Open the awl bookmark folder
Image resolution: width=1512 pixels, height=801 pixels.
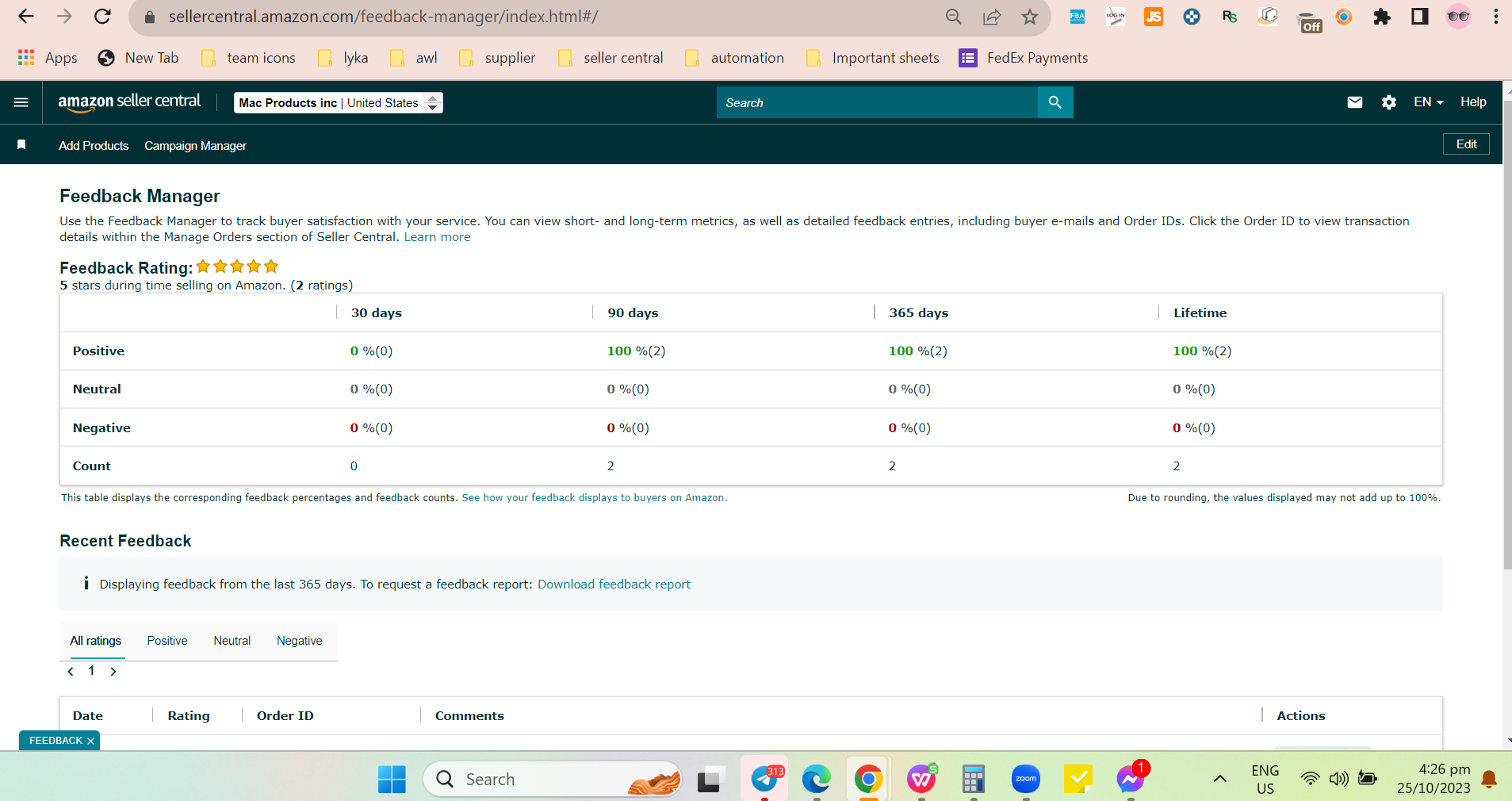tap(414, 58)
